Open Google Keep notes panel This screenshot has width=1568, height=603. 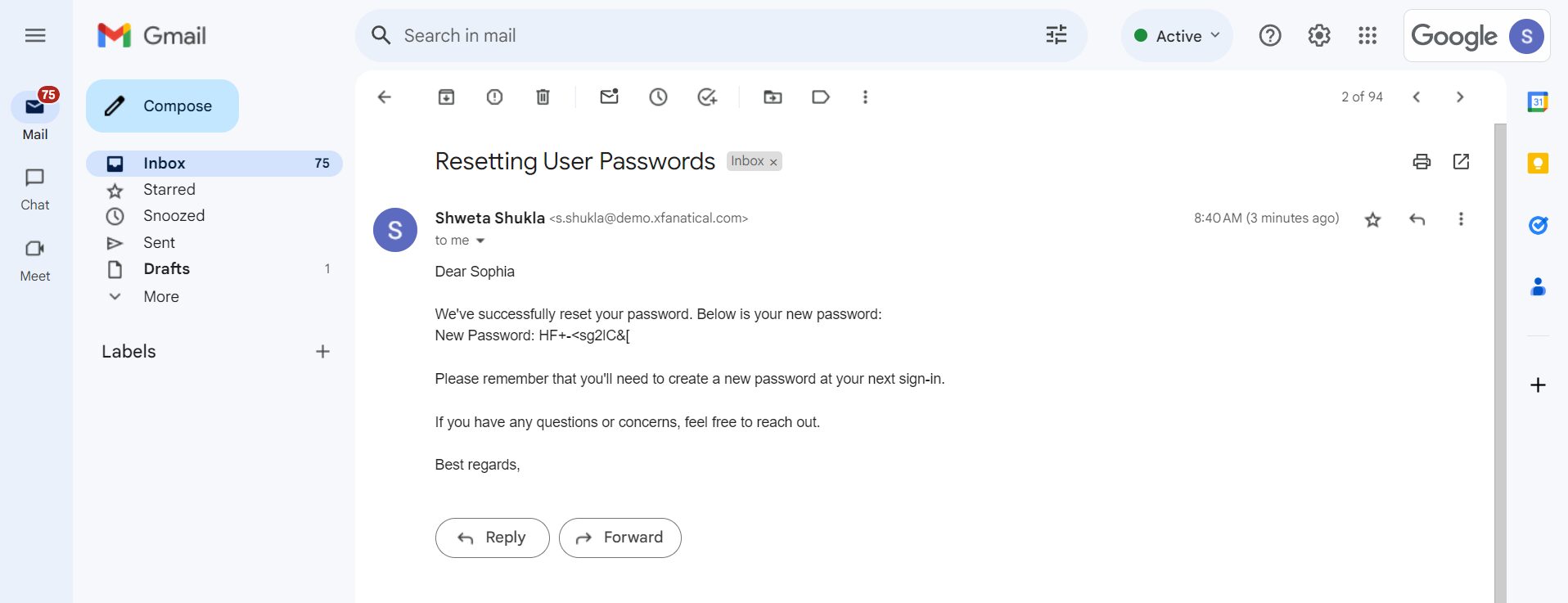[x=1538, y=164]
